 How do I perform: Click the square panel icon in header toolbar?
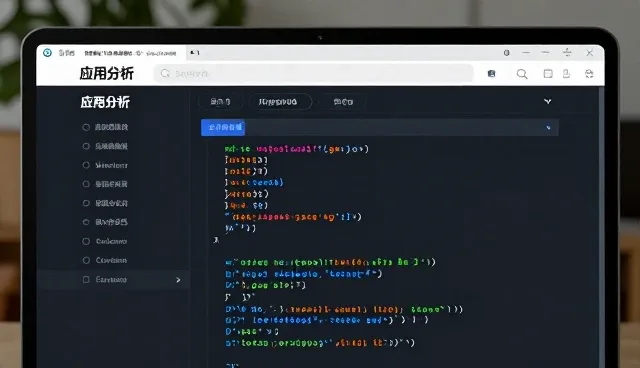(548, 73)
